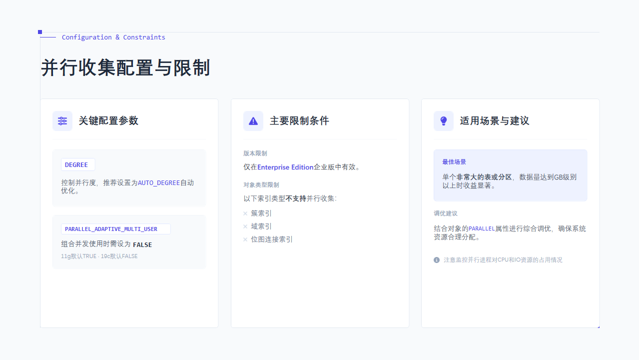
Task: Click the AUTO_DEGREE highlighted text
Action: 159,183
